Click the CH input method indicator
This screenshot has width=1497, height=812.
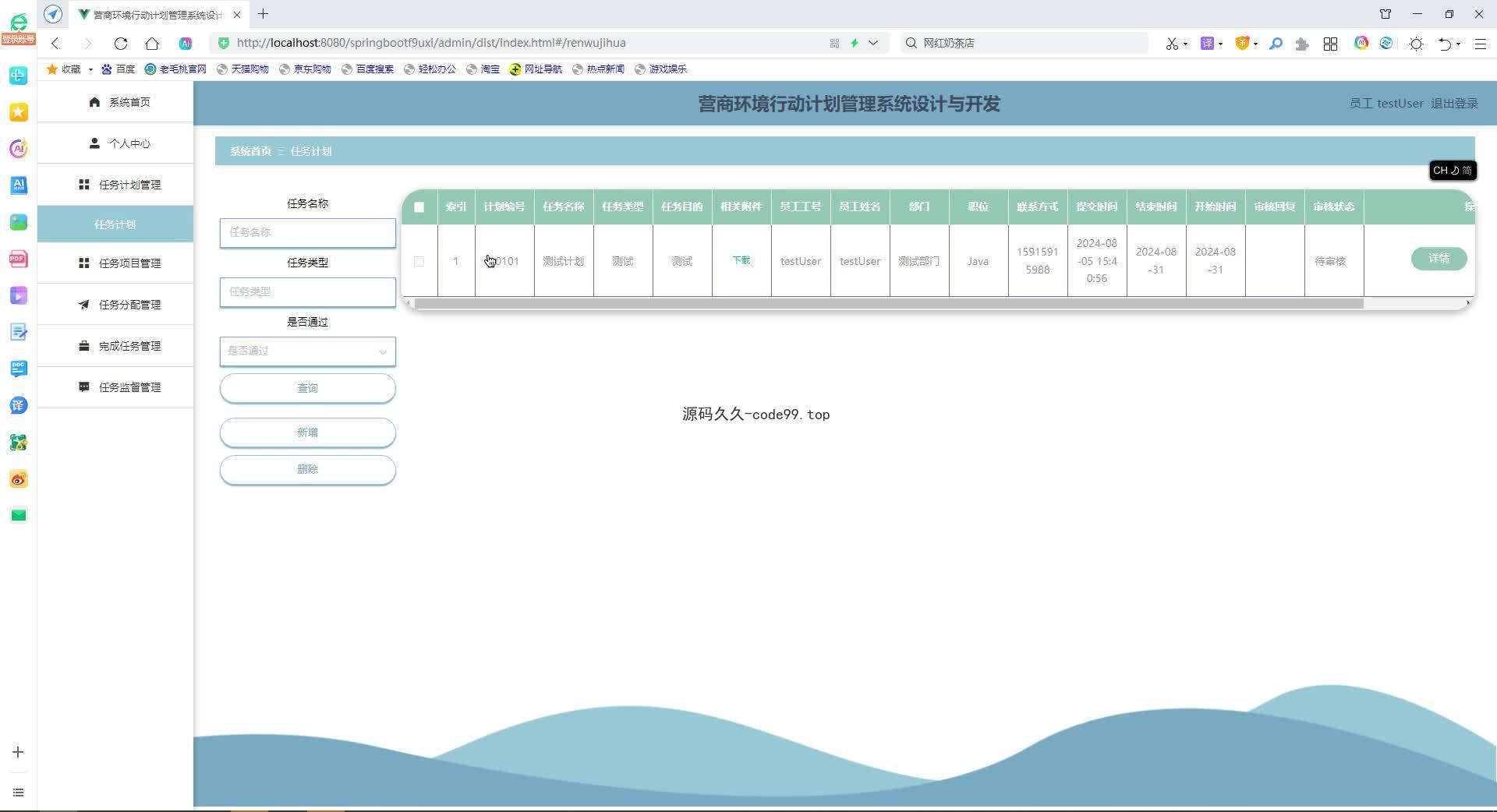pyautogui.click(x=1453, y=171)
